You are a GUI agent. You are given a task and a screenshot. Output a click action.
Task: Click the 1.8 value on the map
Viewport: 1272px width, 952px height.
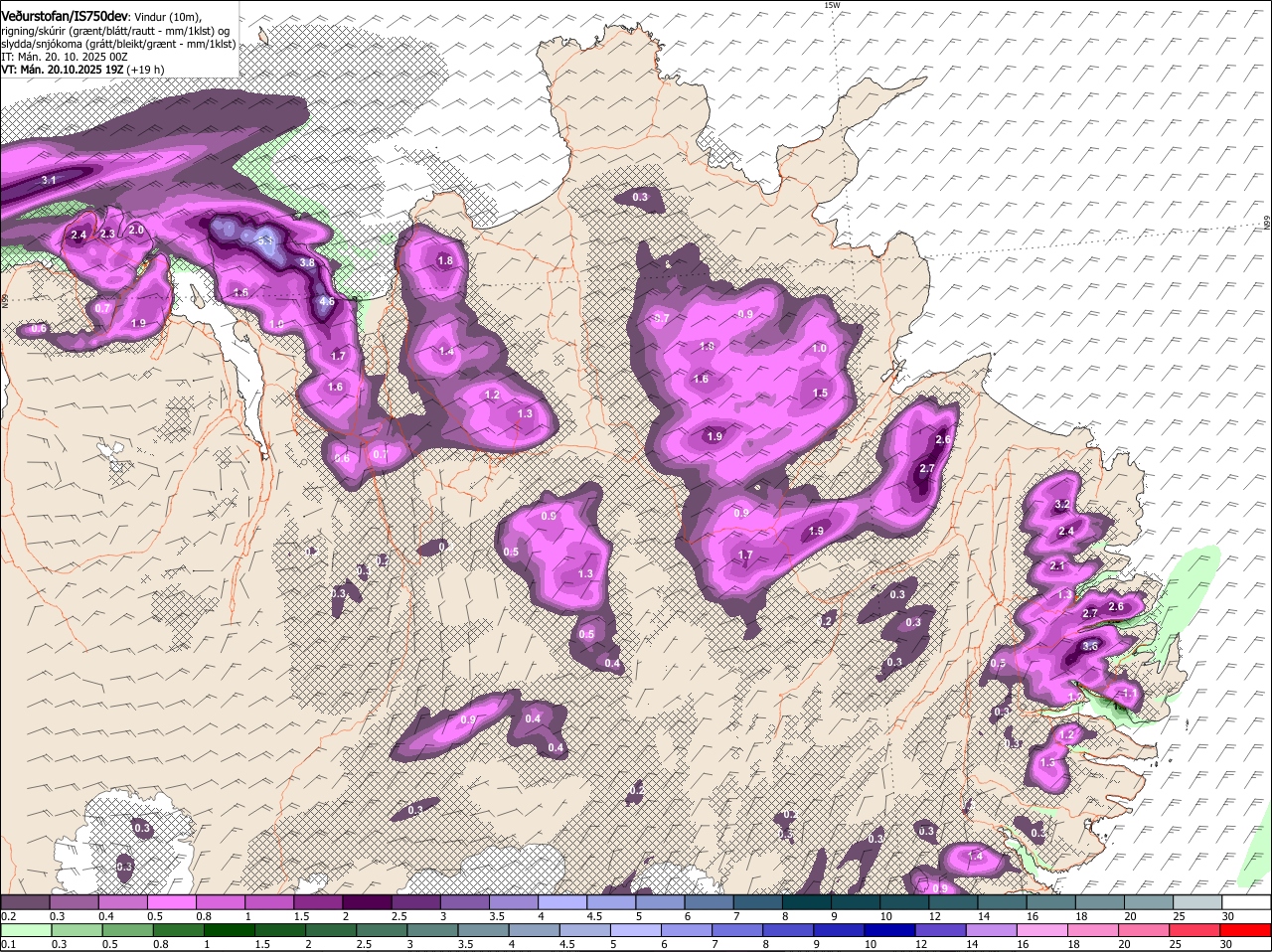445,261
